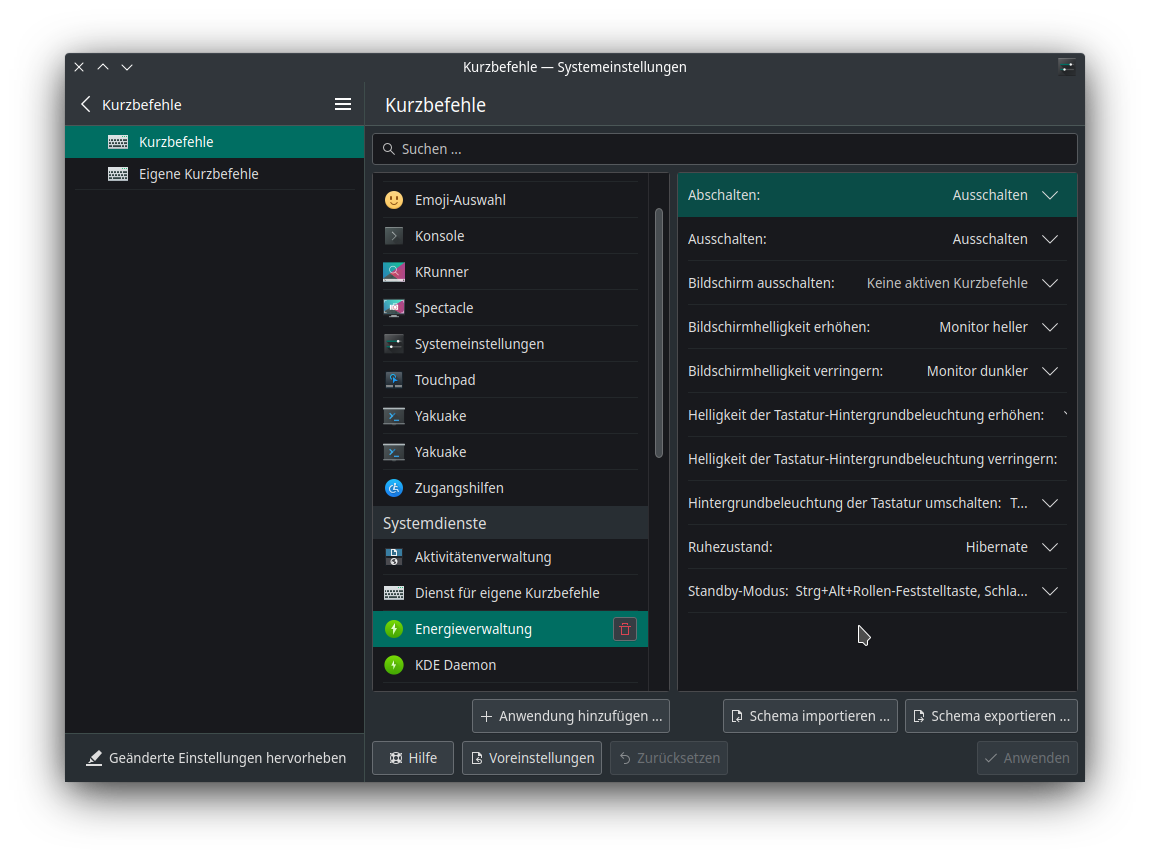1150x859 pixels.
Task: Select the Aktivitätenverwaltung service icon
Action: click(394, 556)
